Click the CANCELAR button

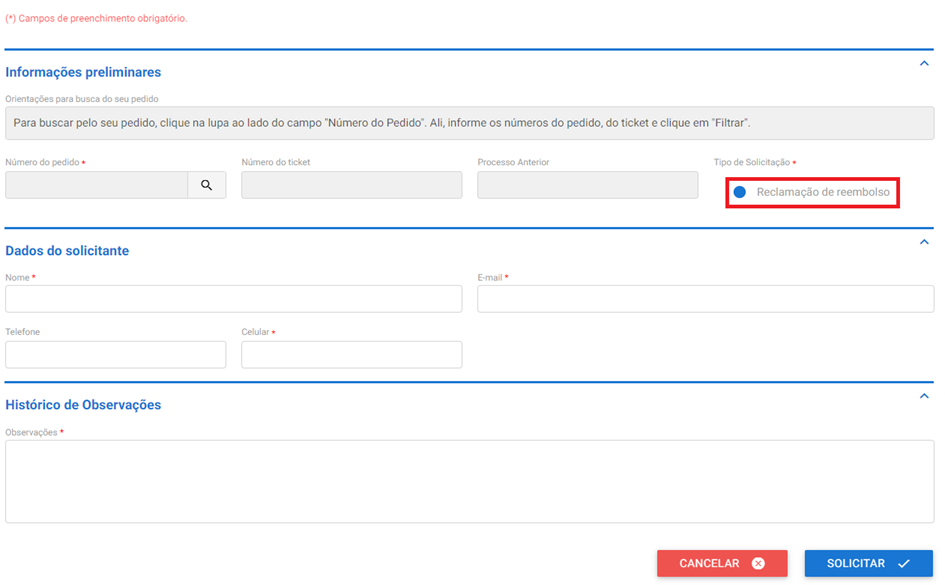click(722, 563)
